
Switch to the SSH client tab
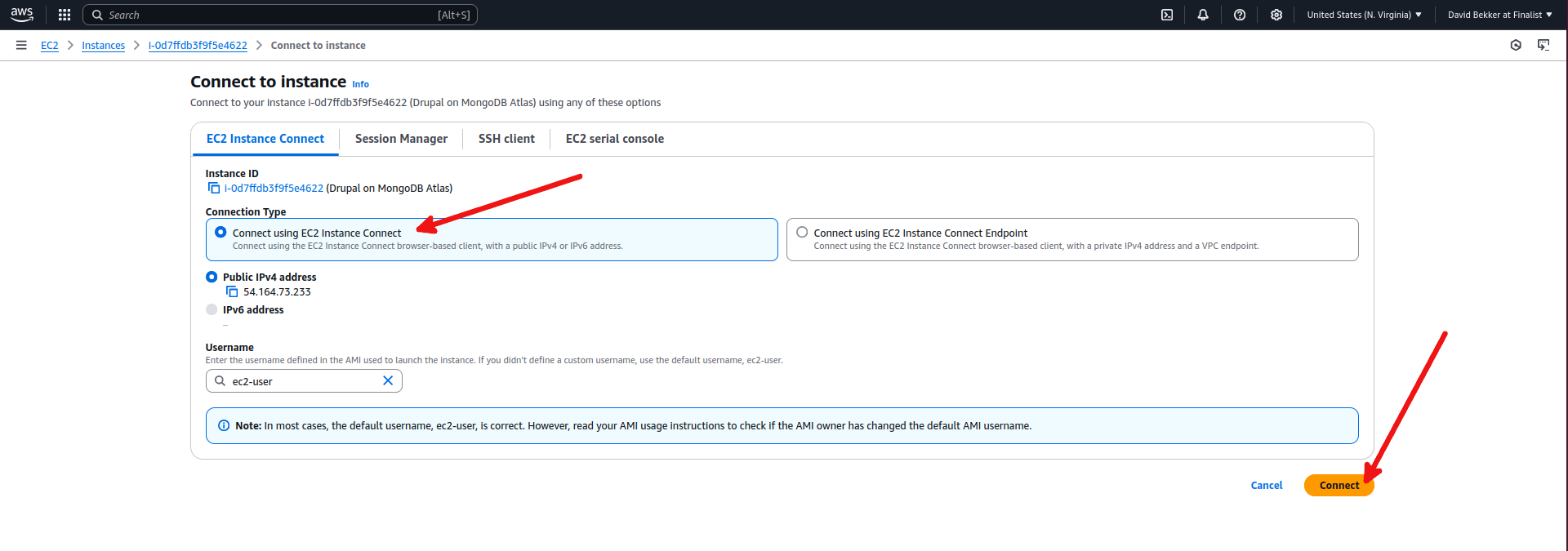point(506,139)
